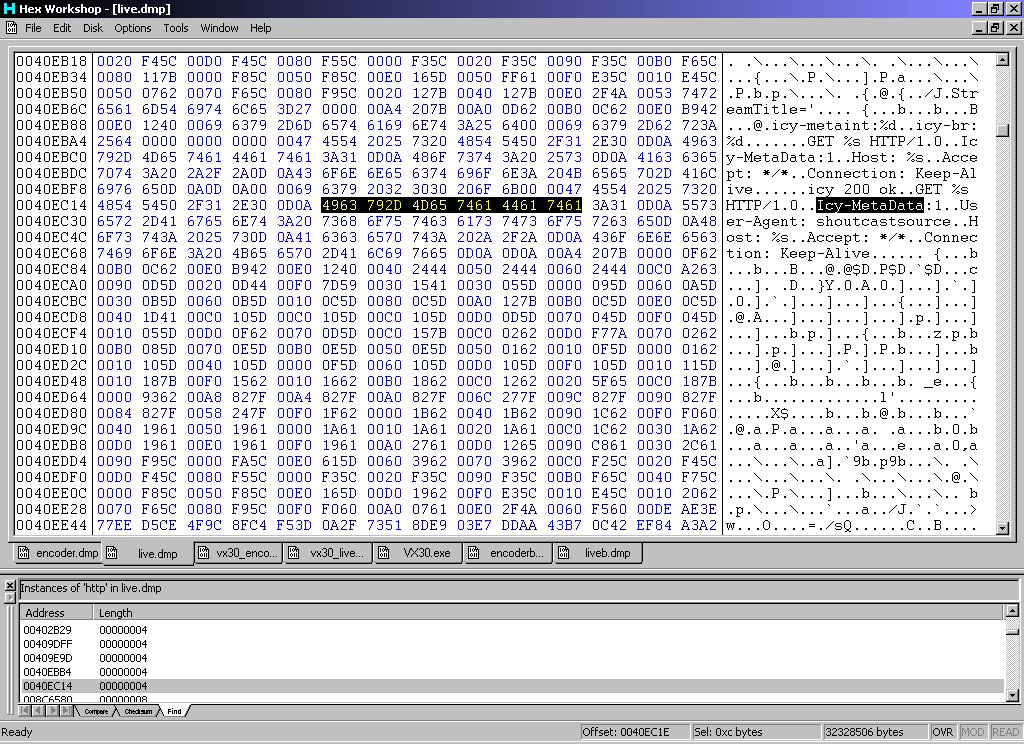This screenshot has height=744, width=1024.
Task: Switch to the vx30_enco... file tab
Action: point(239,553)
